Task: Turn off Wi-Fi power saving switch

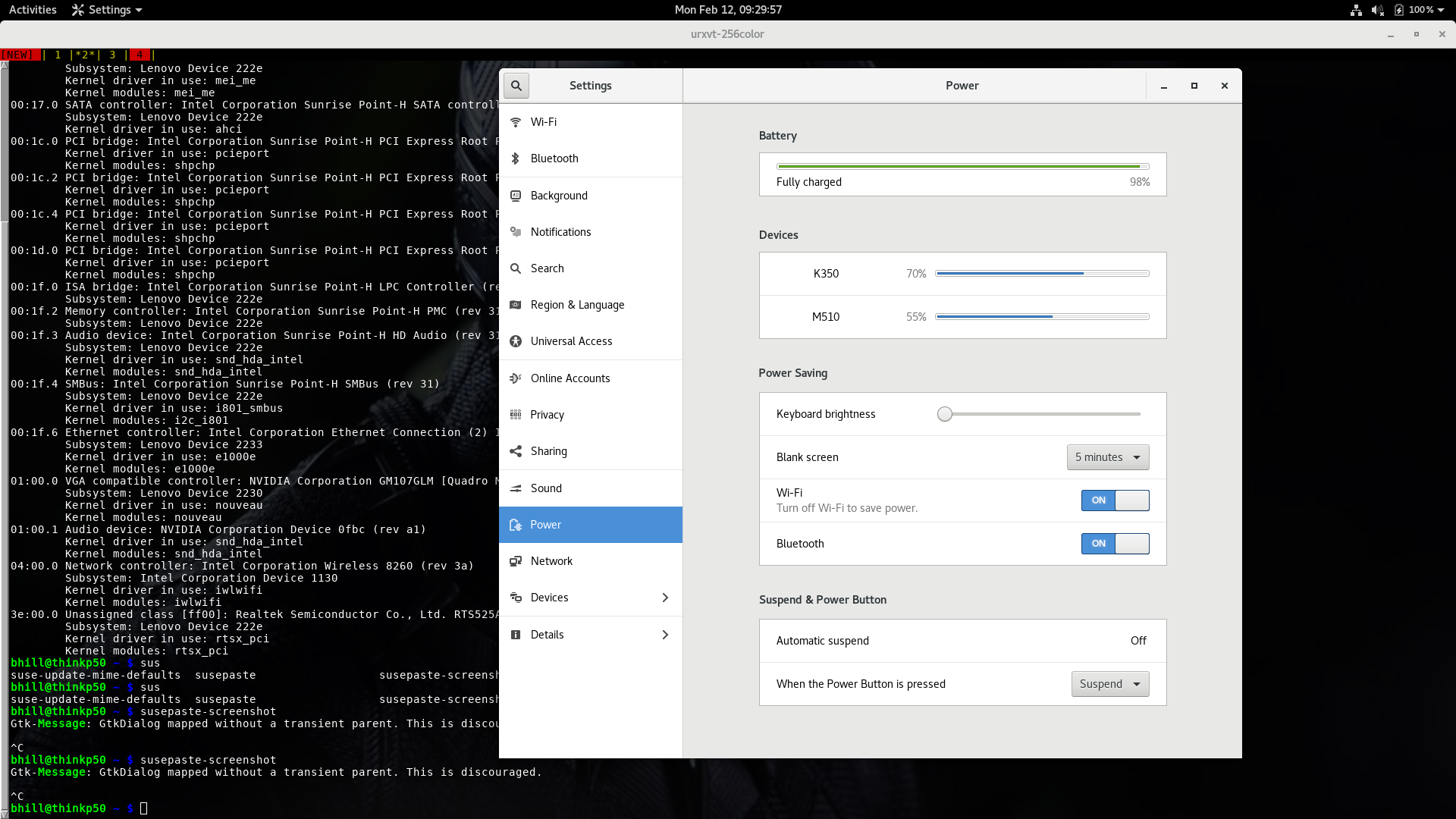Action: click(x=1115, y=500)
